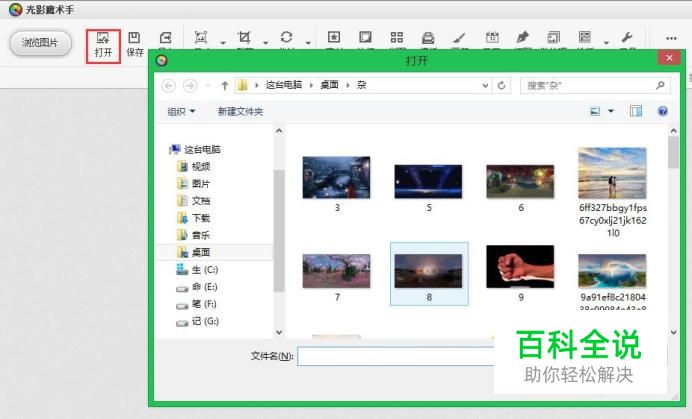The height and width of the screenshot is (419, 692).
Task: Click the Forward arrow in Open dialog
Action: click(x=190, y=85)
